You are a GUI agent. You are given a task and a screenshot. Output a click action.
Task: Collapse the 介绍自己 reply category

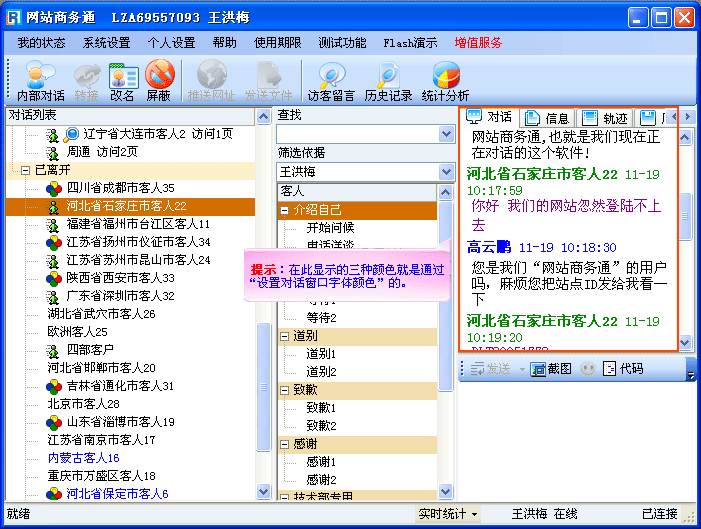tap(286, 210)
